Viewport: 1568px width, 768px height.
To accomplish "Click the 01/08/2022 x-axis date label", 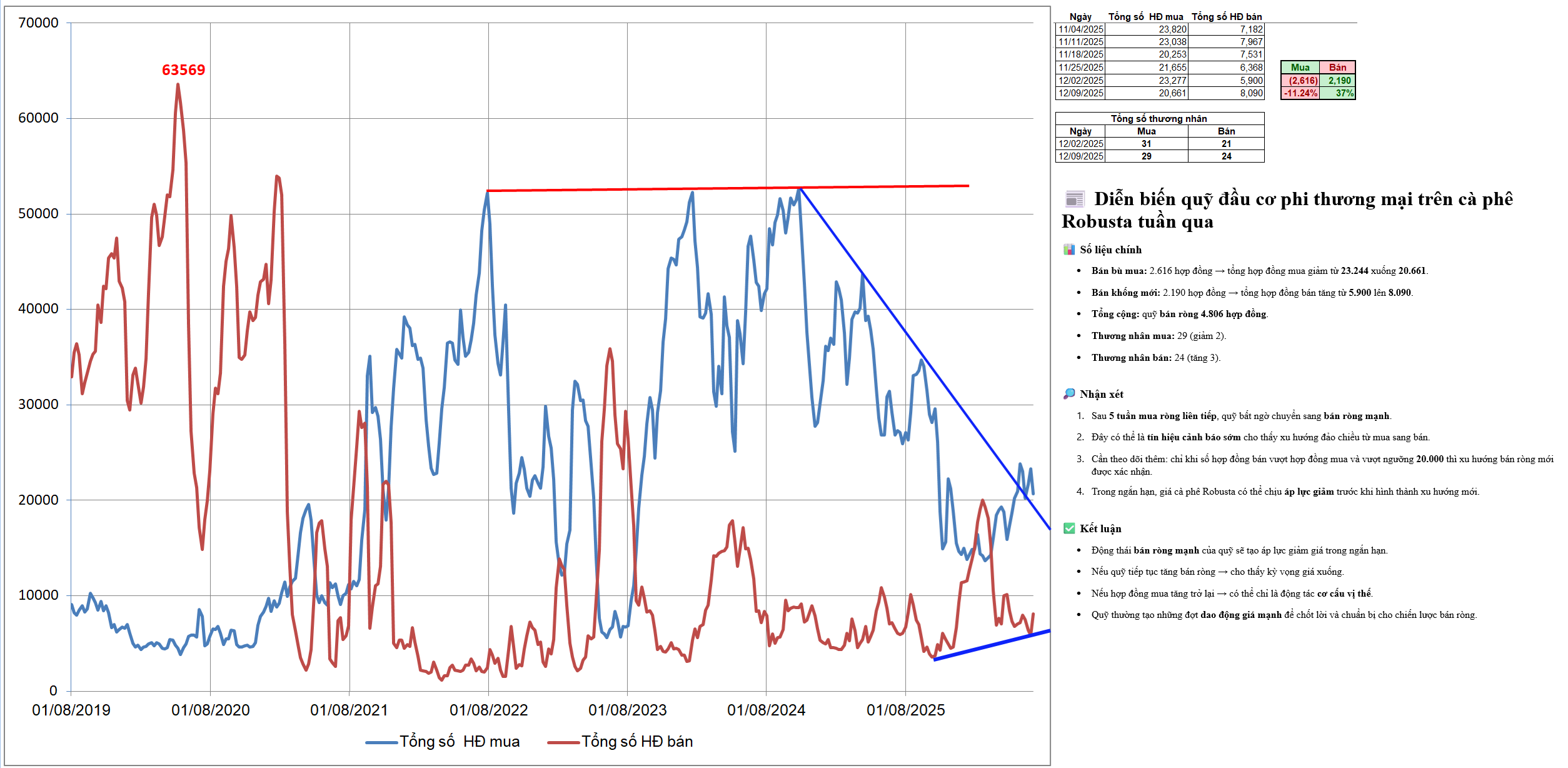I will [488, 710].
